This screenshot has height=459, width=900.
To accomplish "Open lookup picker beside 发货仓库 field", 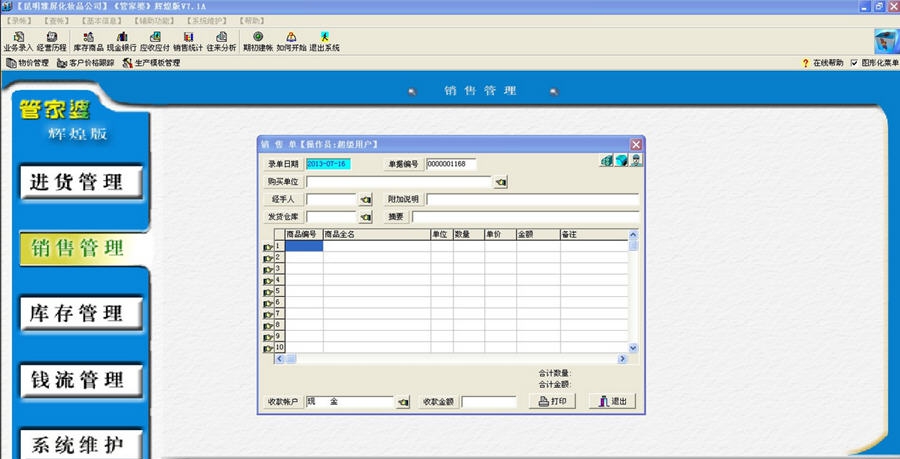I will tap(365, 216).
